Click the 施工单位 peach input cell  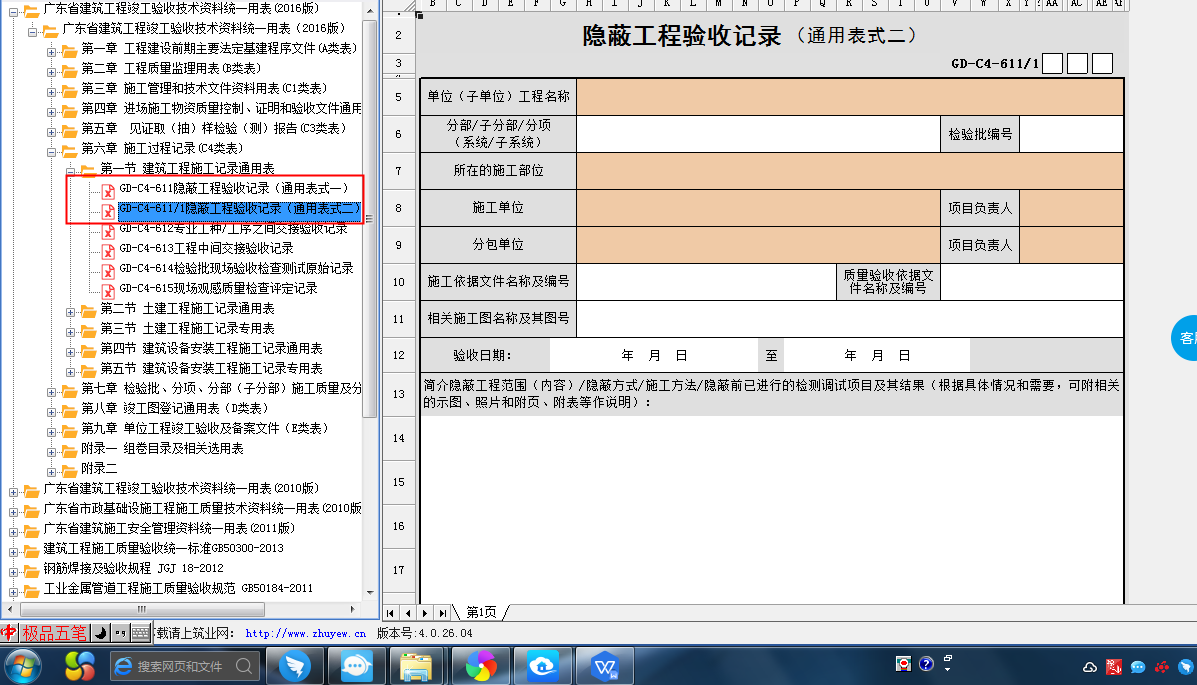757,208
